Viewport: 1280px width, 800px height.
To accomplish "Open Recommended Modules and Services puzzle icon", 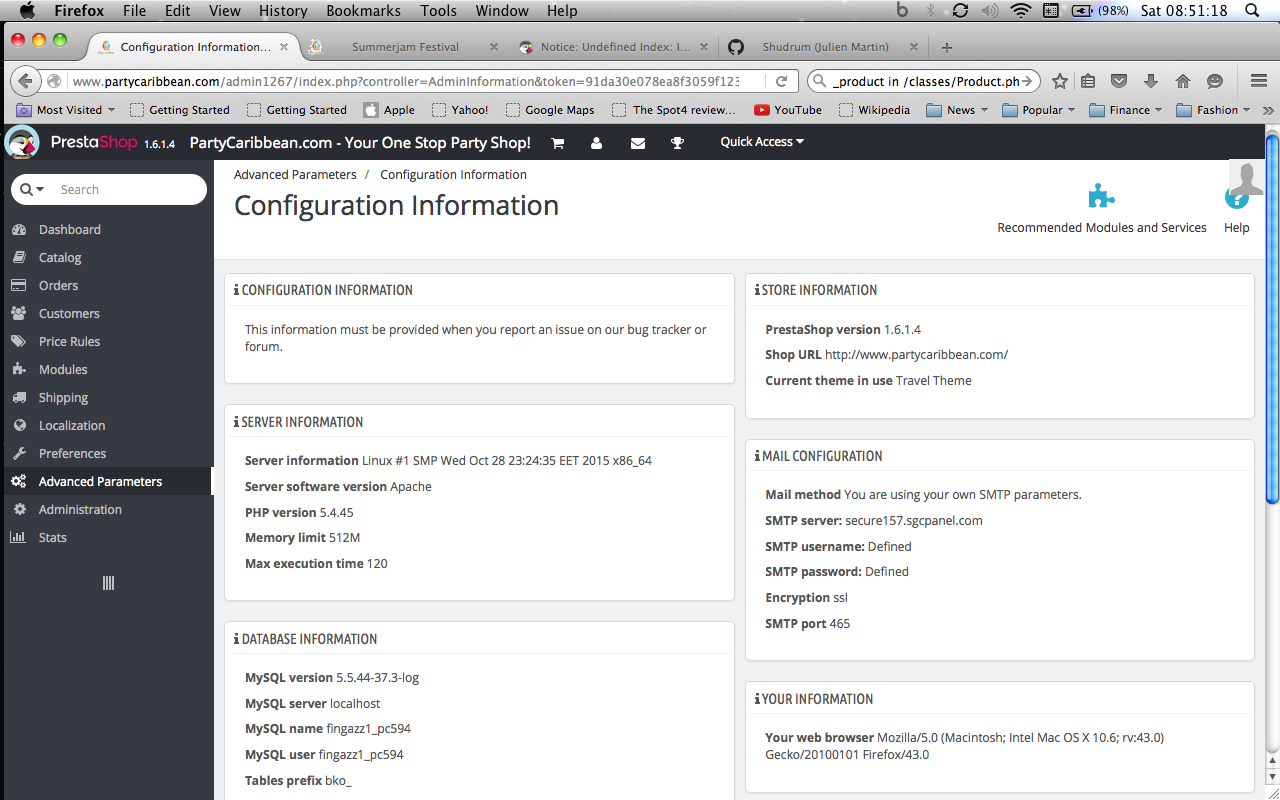I will tap(1101, 196).
